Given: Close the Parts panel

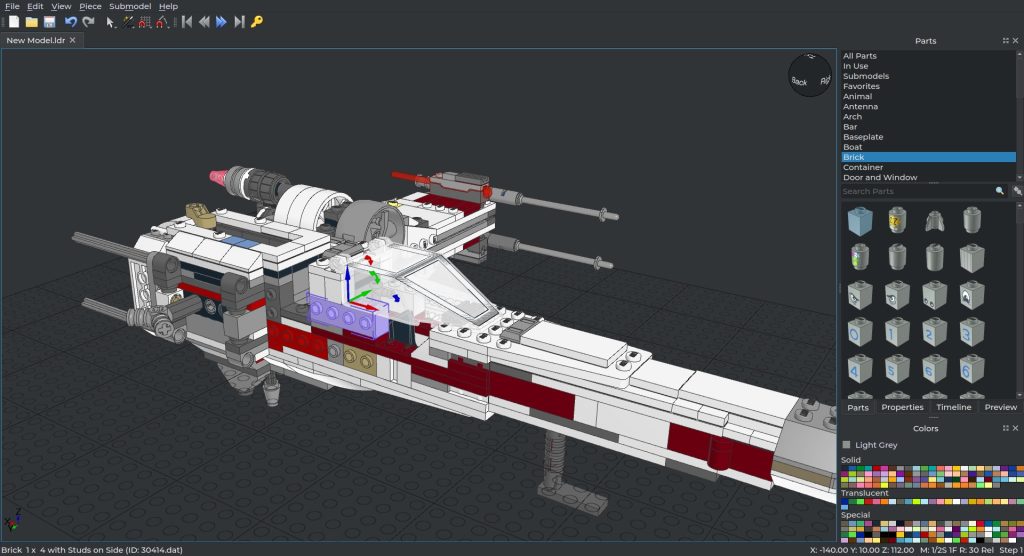Looking at the screenshot, I should tap(1016, 41).
